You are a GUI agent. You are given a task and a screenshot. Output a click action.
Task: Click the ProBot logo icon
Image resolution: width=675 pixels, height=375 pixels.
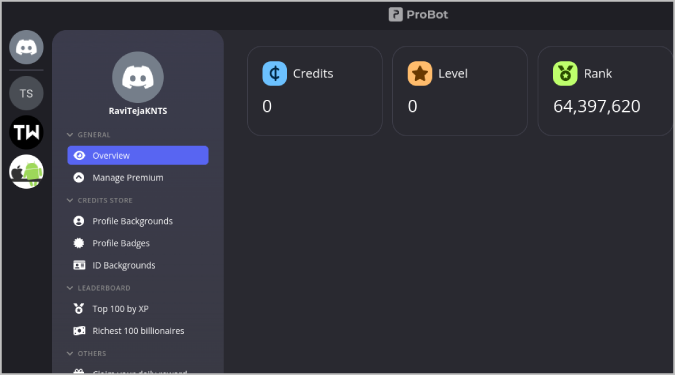[396, 14]
